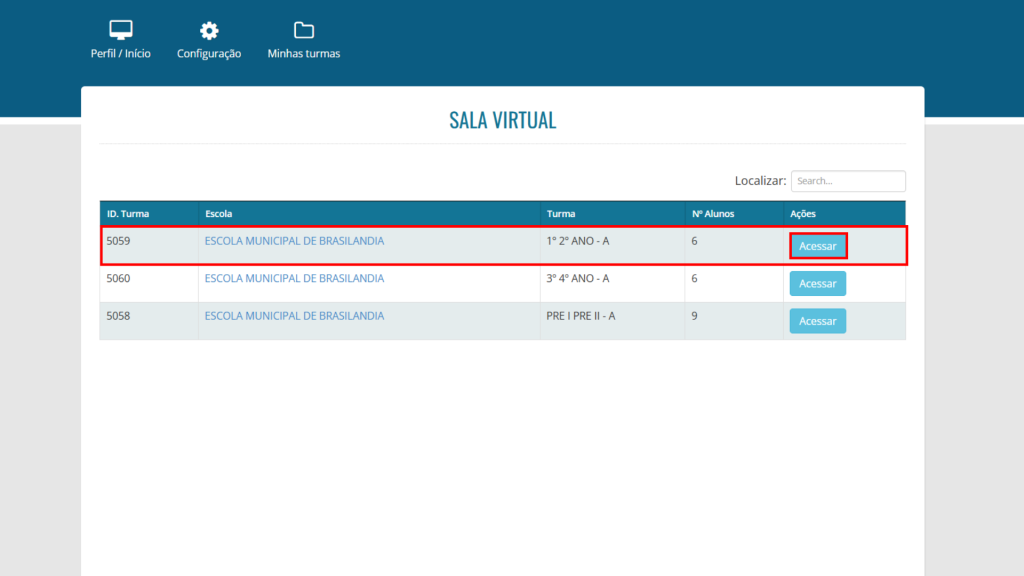
Task: Open the Perfil / Início menu label
Action: pyautogui.click(x=120, y=54)
